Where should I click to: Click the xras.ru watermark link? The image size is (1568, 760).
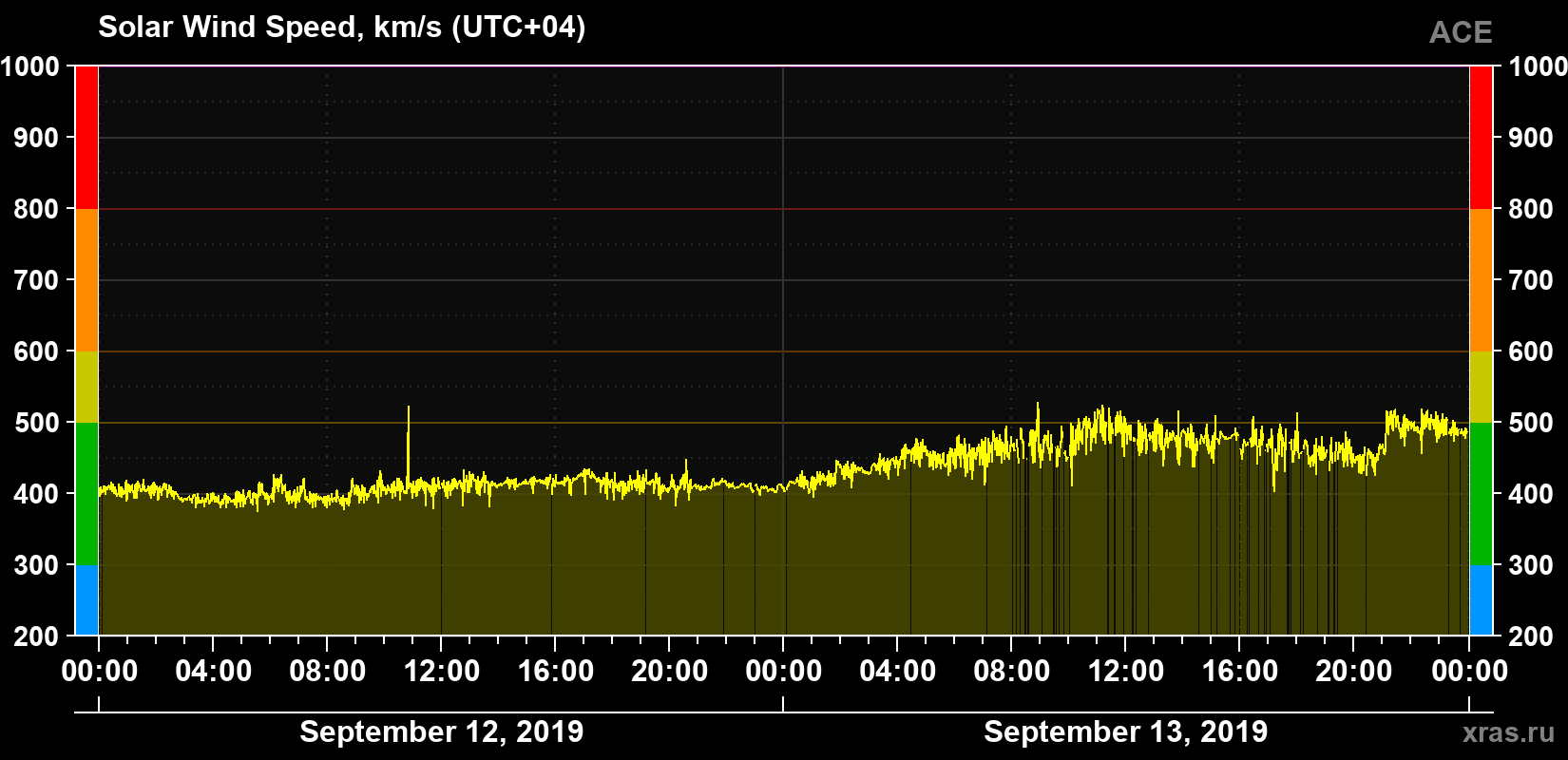pos(1508,732)
